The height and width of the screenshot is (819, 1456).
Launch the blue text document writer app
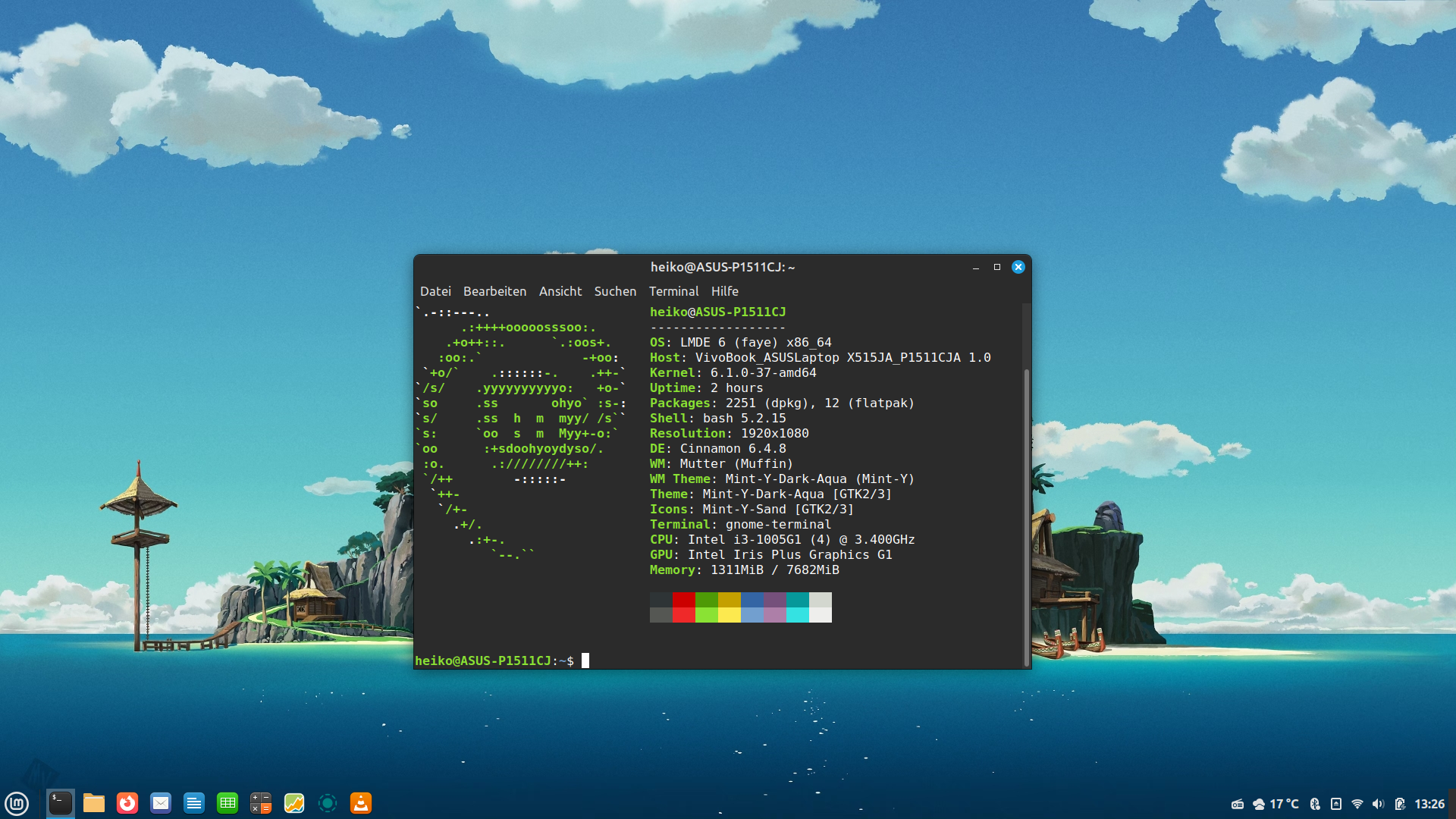click(194, 803)
